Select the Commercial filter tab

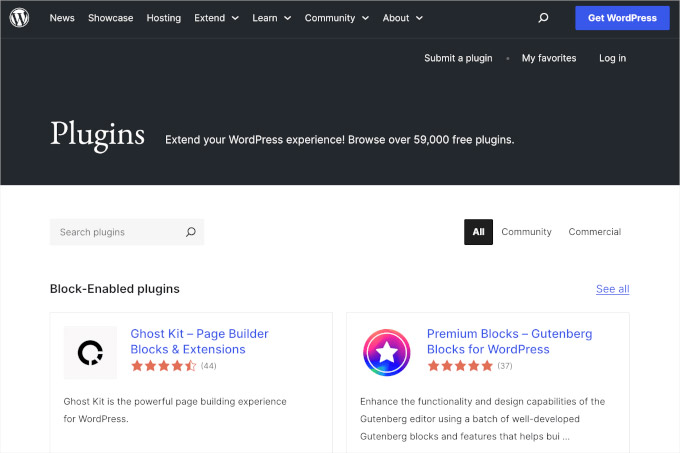click(595, 232)
